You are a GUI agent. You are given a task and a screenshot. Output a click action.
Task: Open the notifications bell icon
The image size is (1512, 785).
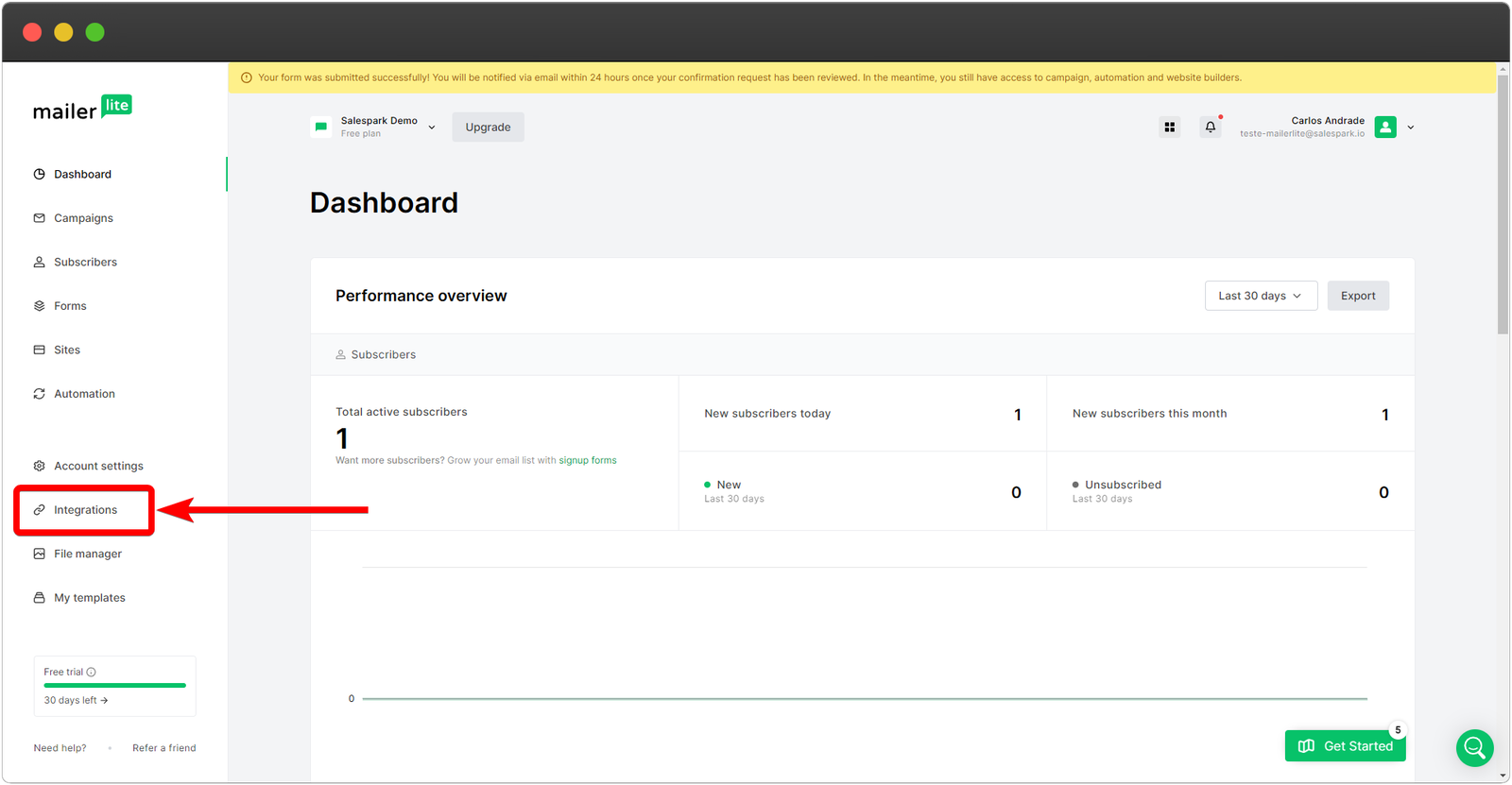pyautogui.click(x=1210, y=127)
